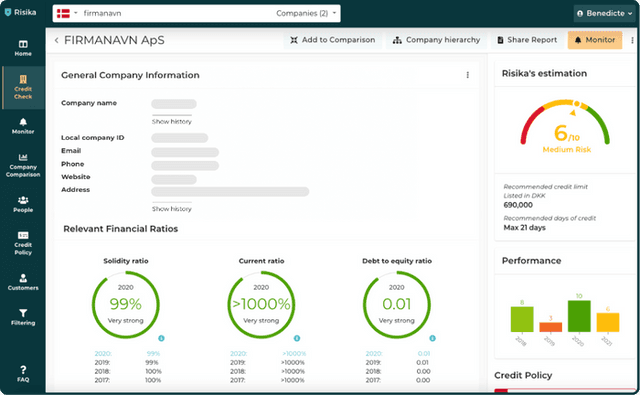This screenshot has width=640, height=395.
Task: Open the Filtering sidebar section
Action: pyautogui.click(x=23, y=317)
